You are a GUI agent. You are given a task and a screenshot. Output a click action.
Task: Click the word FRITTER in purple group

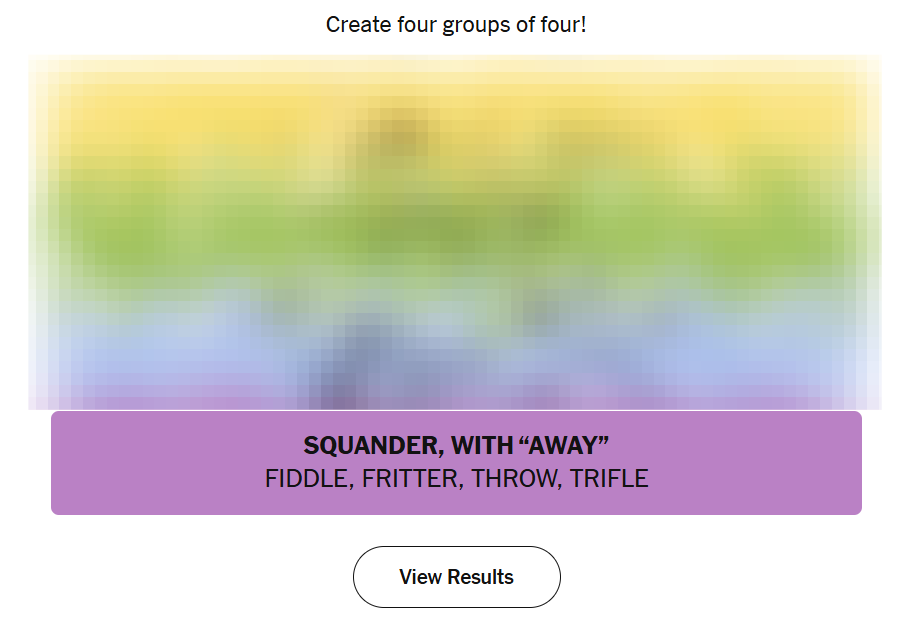(410, 479)
